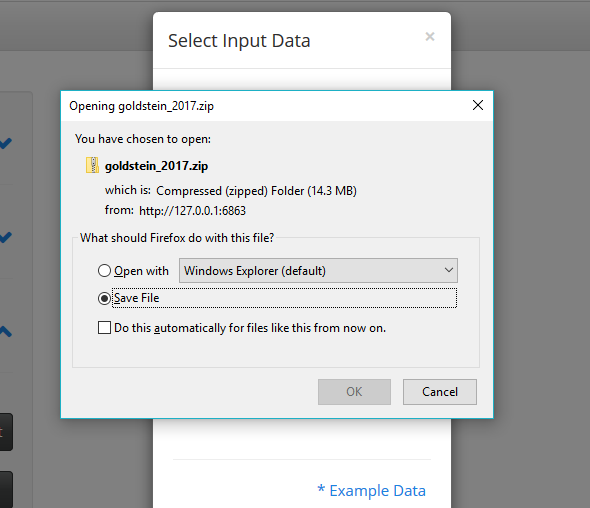Screen dimensions: 590x508
Task: Expand the application list dropdown arrow
Action: (449, 270)
